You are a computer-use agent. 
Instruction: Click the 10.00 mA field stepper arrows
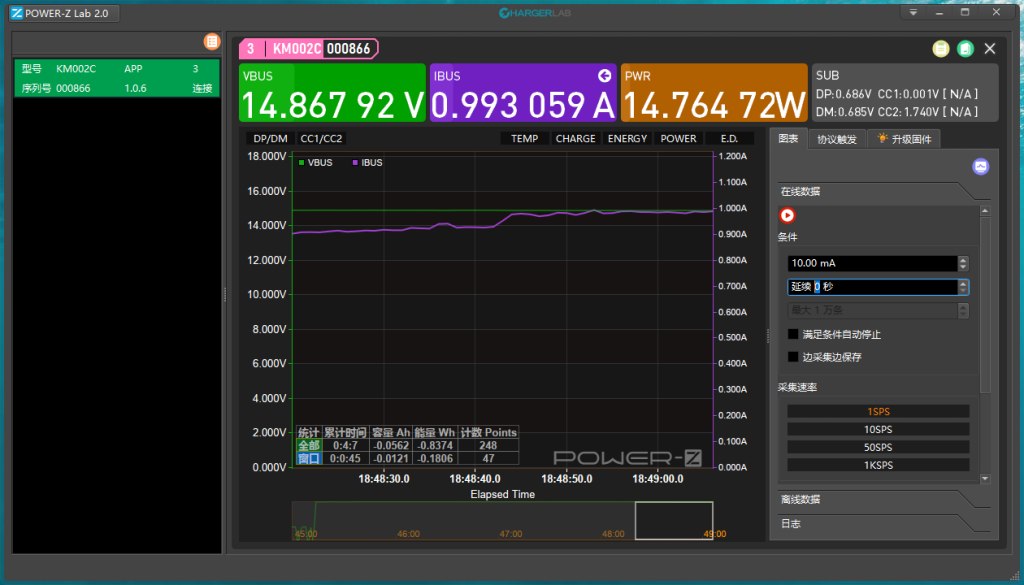(x=963, y=263)
